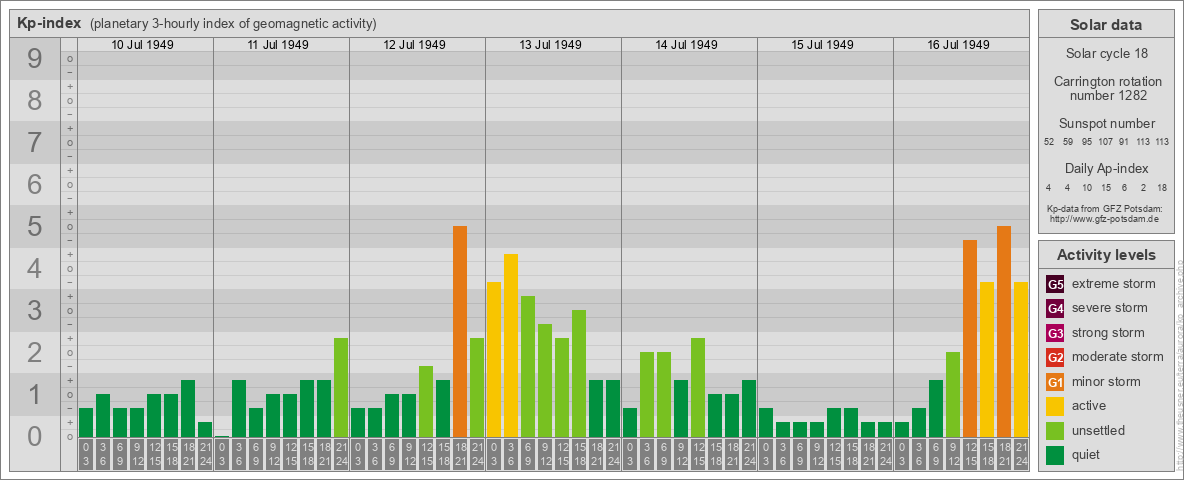Click the '21 24' time label under 16 Jul 1949
Screen dimensions: 1184x480
pyautogui.click(x=1021, y=455)
